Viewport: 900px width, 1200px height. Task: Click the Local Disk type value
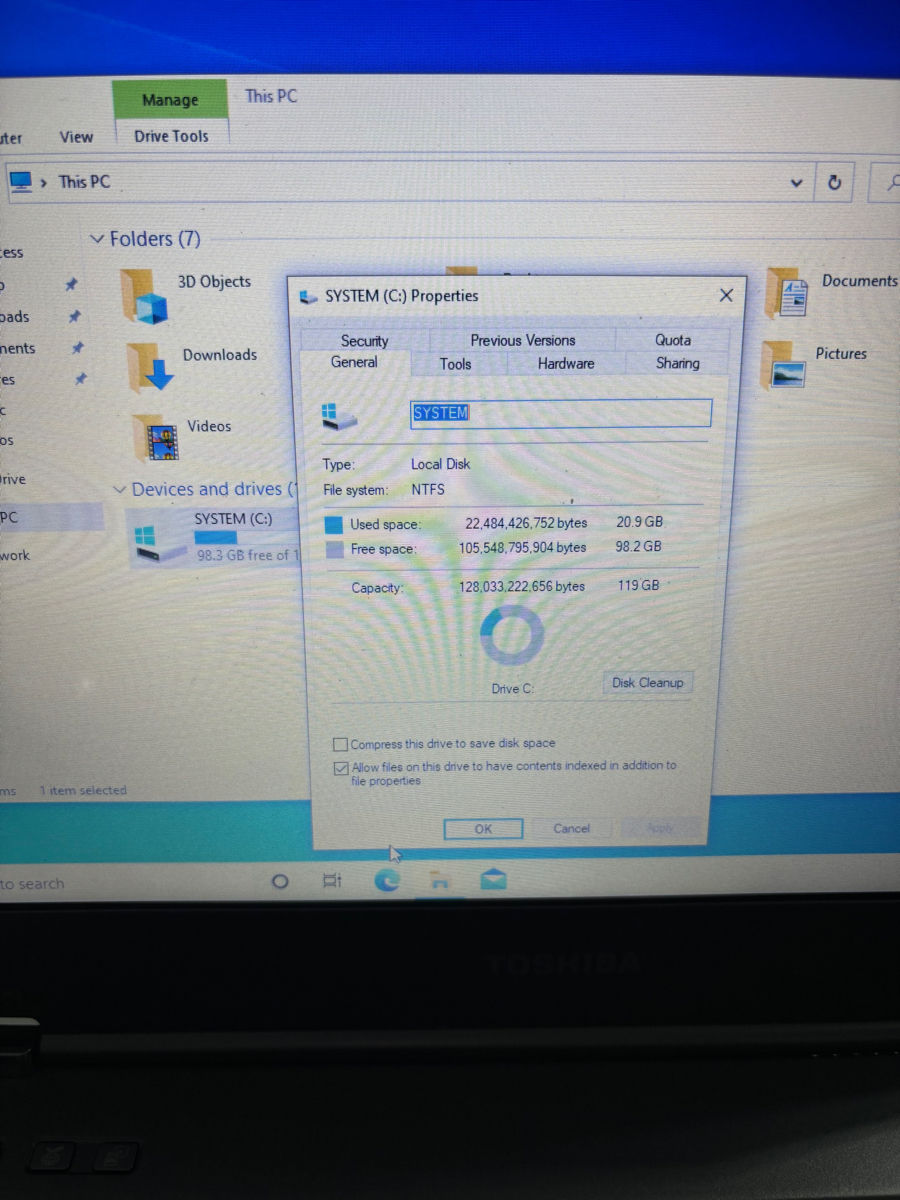[x=440, y=464]
